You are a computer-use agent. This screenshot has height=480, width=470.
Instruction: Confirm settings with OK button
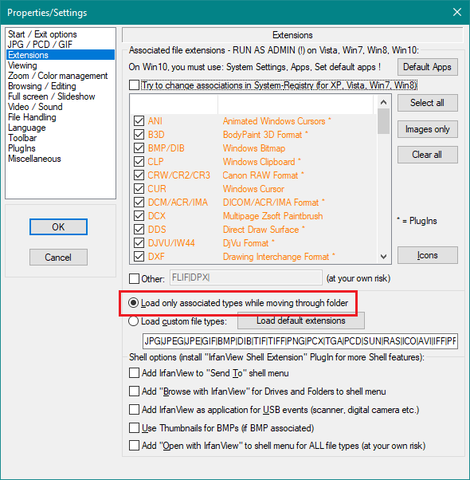coord(58,227)
